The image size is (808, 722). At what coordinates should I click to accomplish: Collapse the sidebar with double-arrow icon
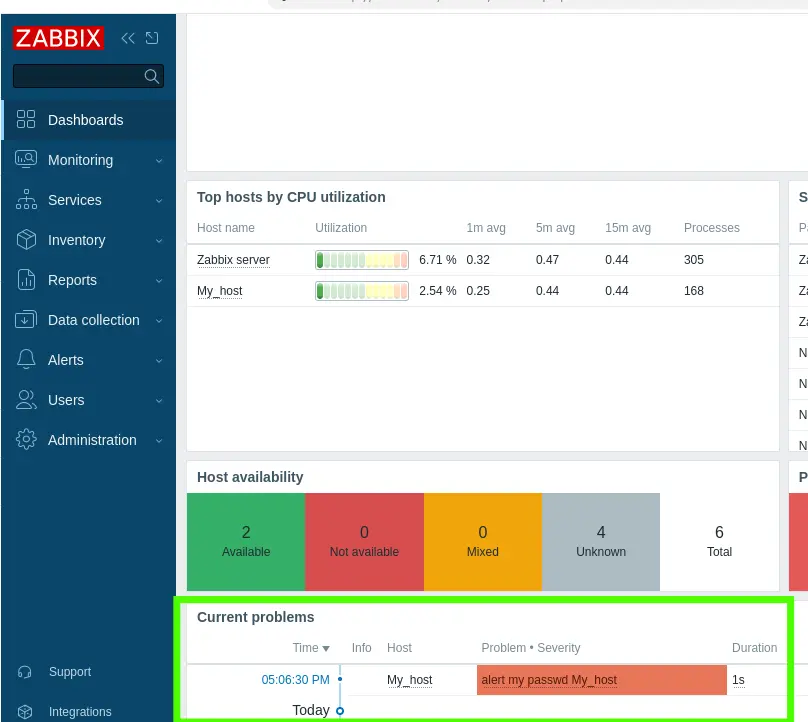pos(128,39)
